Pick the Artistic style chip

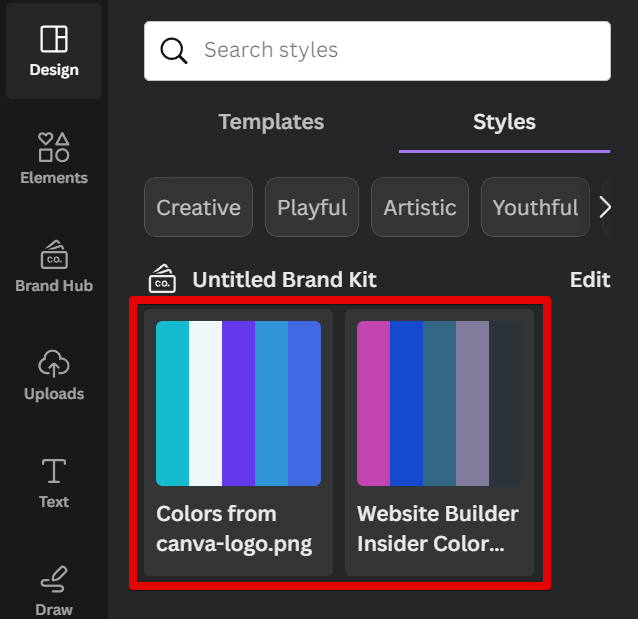tap(420, 208)
